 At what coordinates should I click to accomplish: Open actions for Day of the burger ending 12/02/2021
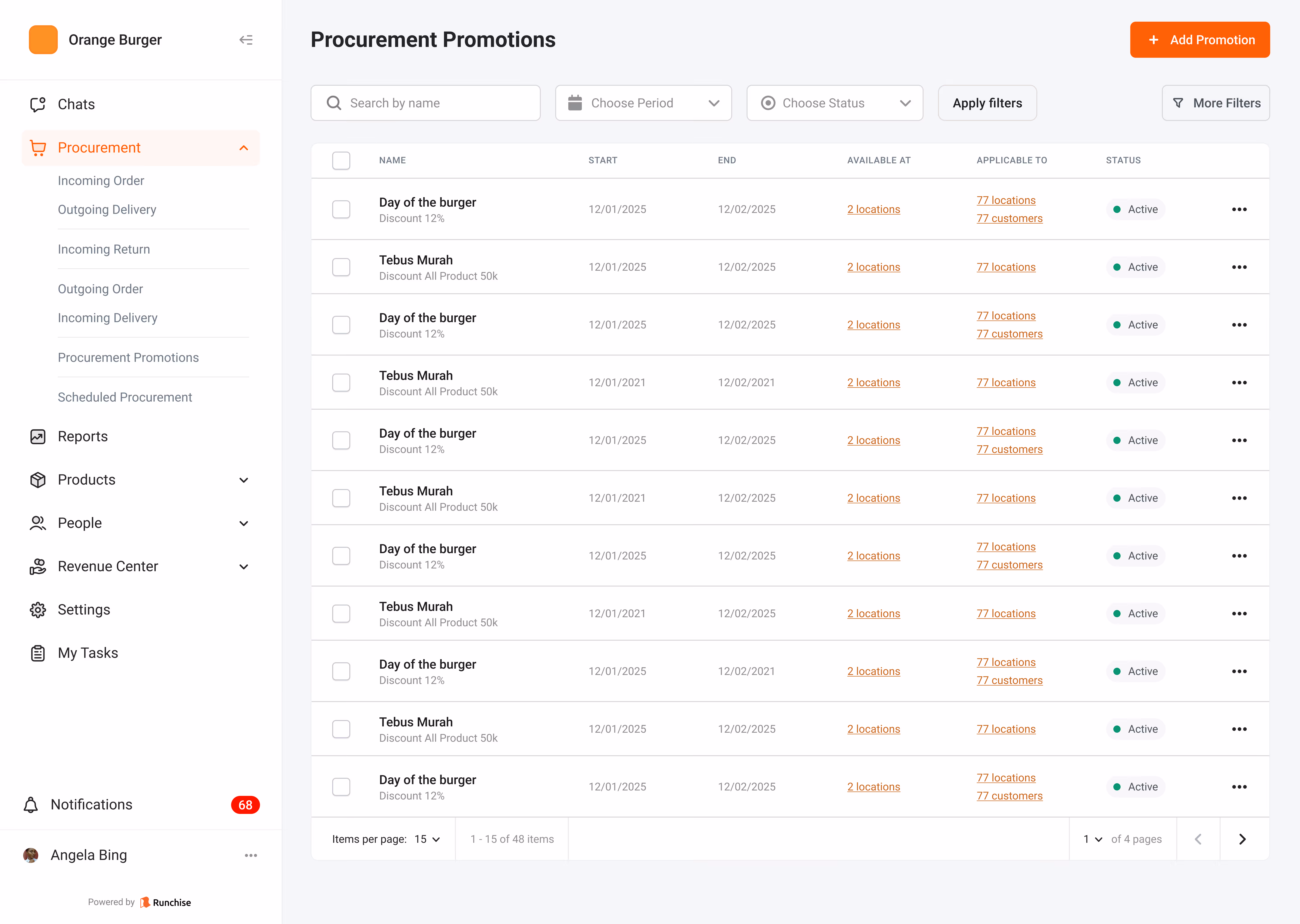[1239, 671]
